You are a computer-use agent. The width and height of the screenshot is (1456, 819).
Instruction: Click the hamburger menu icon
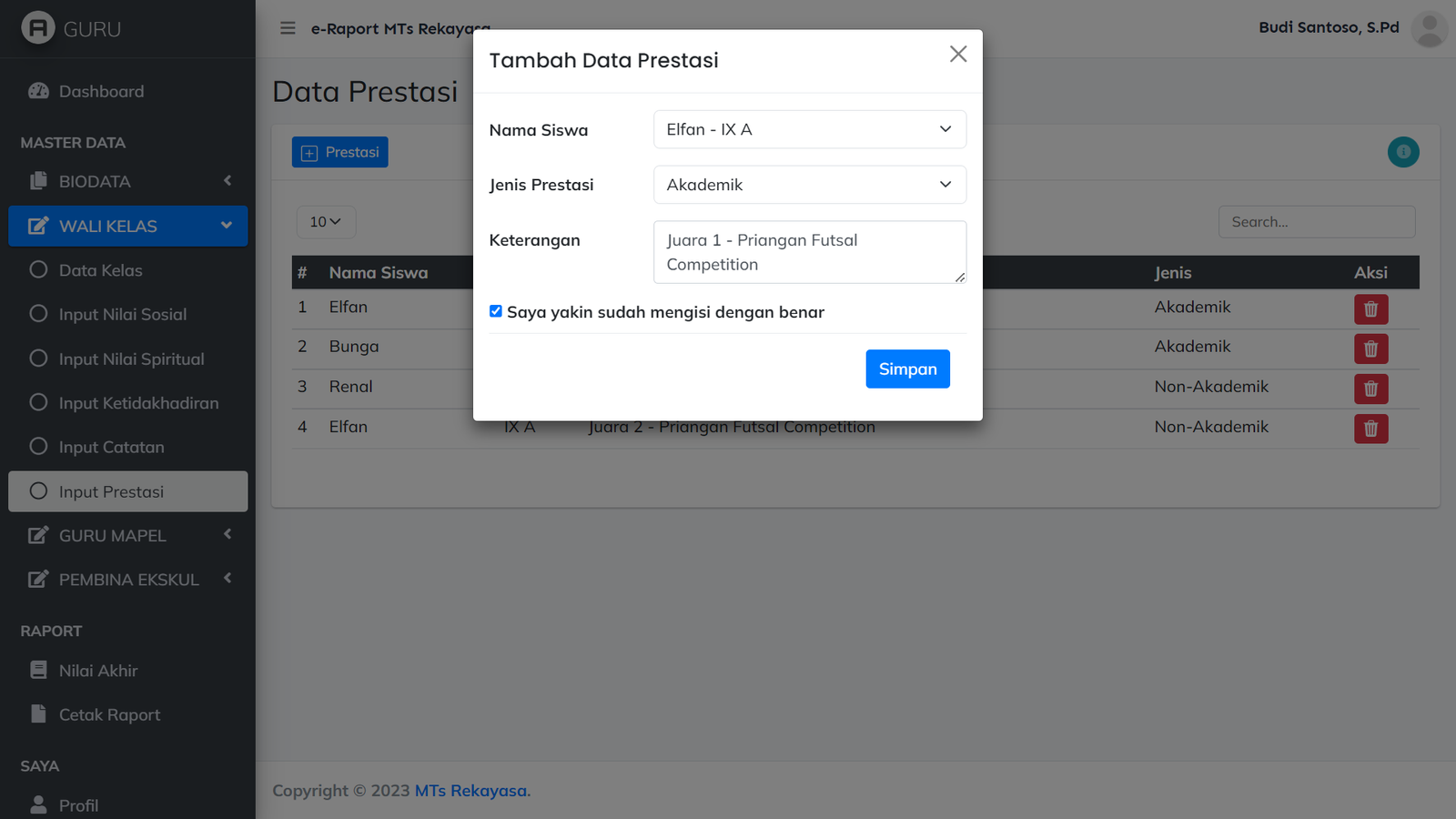[288, 28]
